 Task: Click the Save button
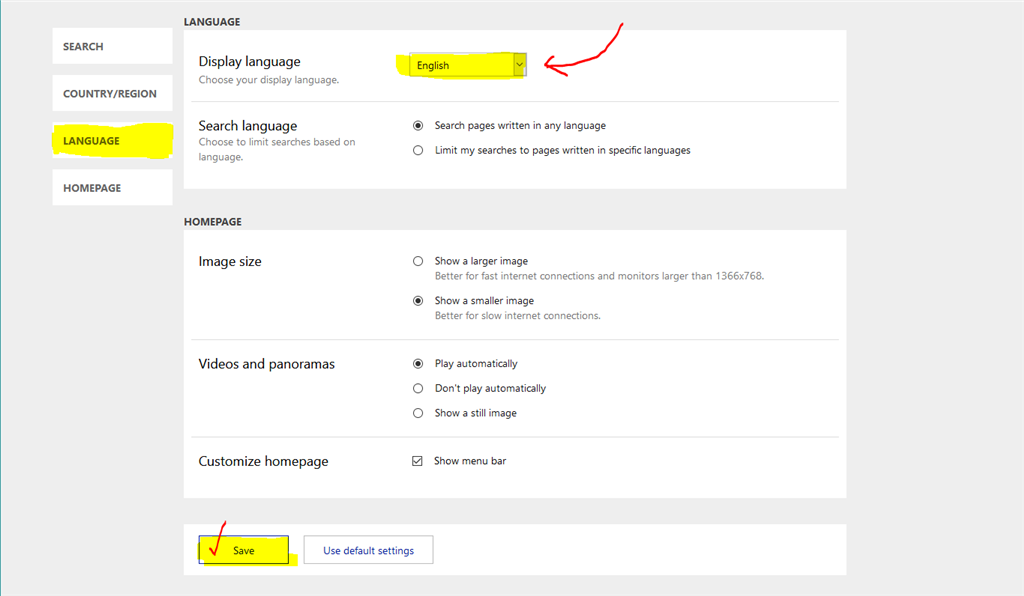tap(244, 550)
